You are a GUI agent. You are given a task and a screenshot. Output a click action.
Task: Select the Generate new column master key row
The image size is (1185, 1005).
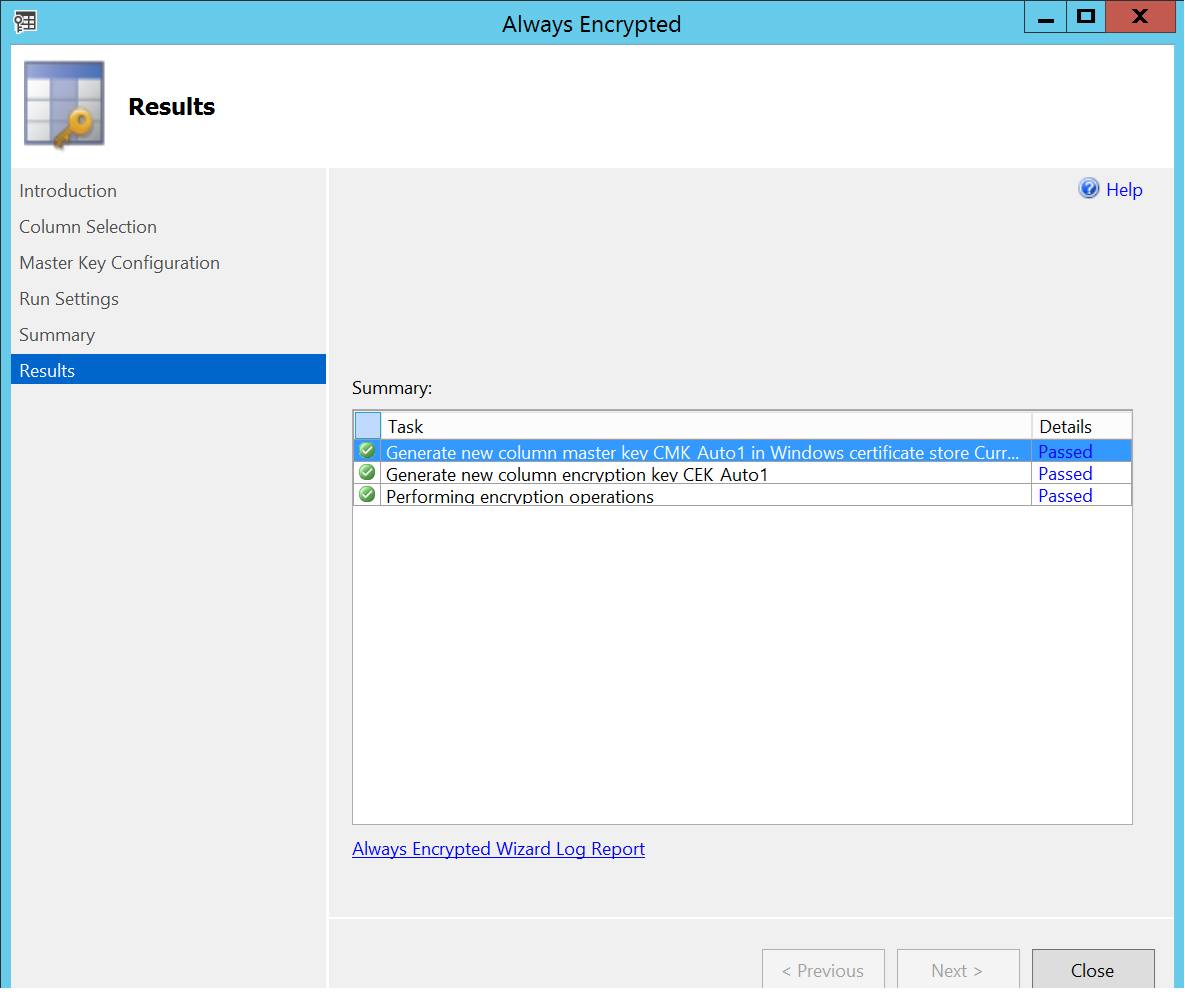coord(742,452)
